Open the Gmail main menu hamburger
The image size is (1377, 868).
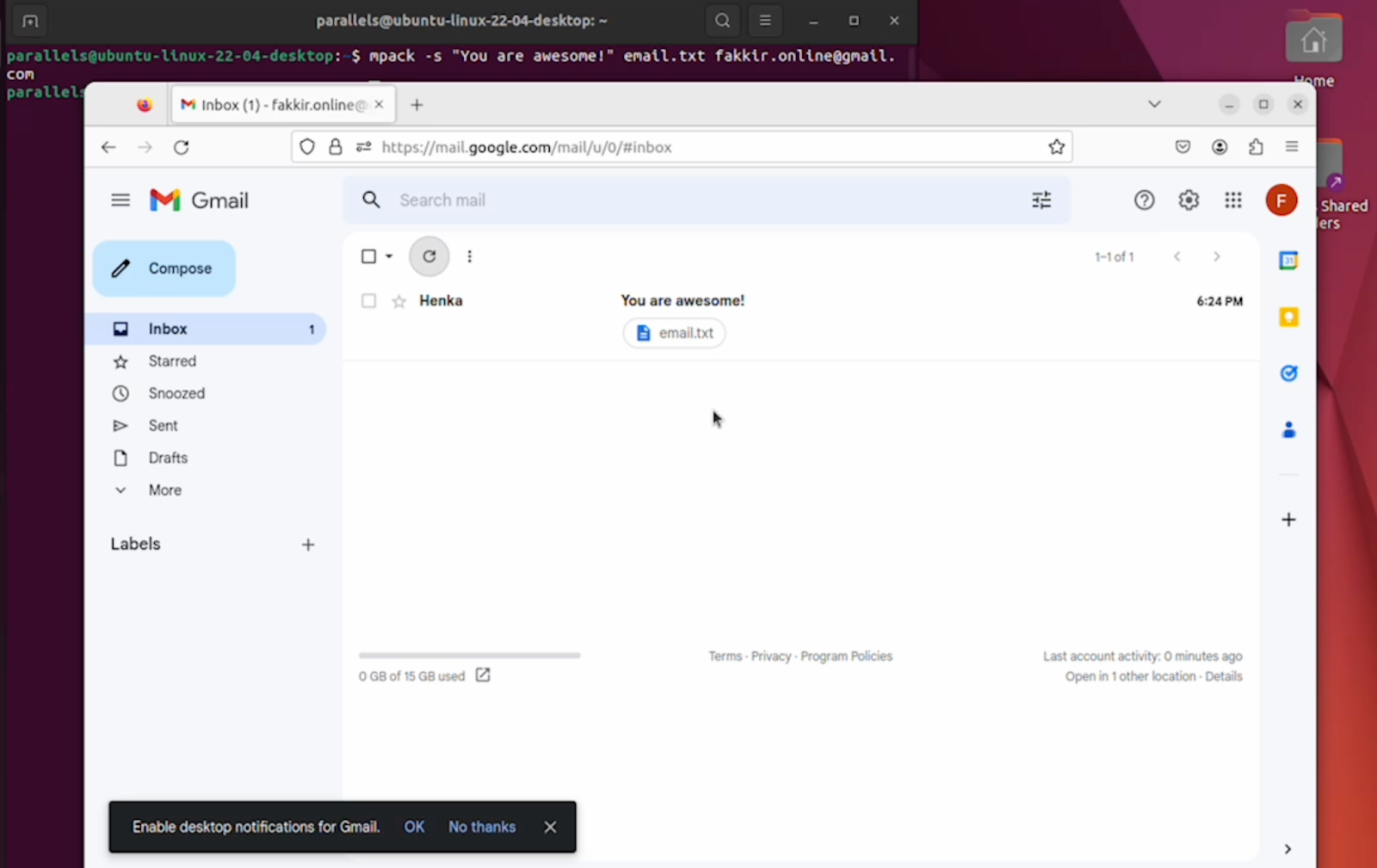(120, 200)
